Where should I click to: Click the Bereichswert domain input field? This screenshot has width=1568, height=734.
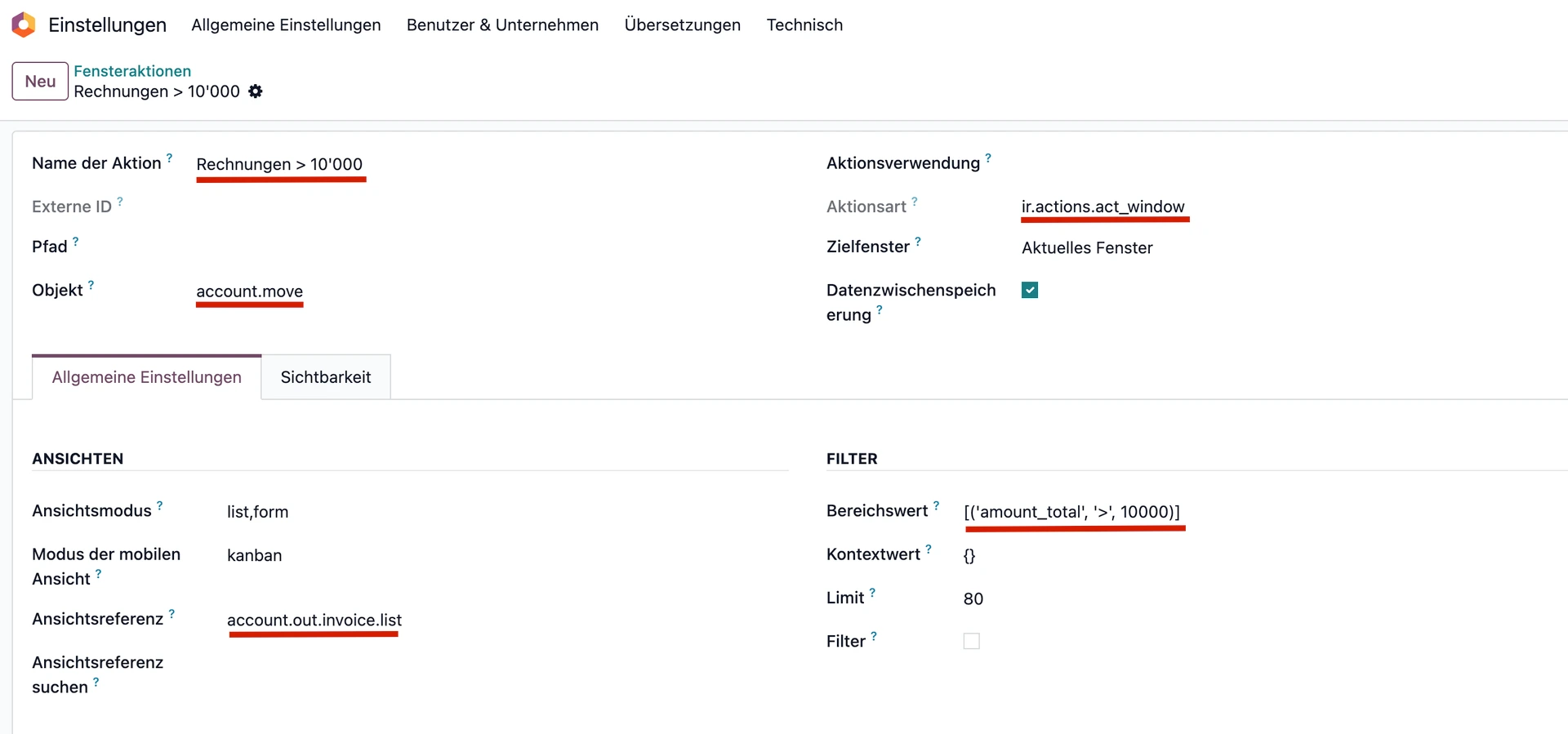[x=1071, y=512]
